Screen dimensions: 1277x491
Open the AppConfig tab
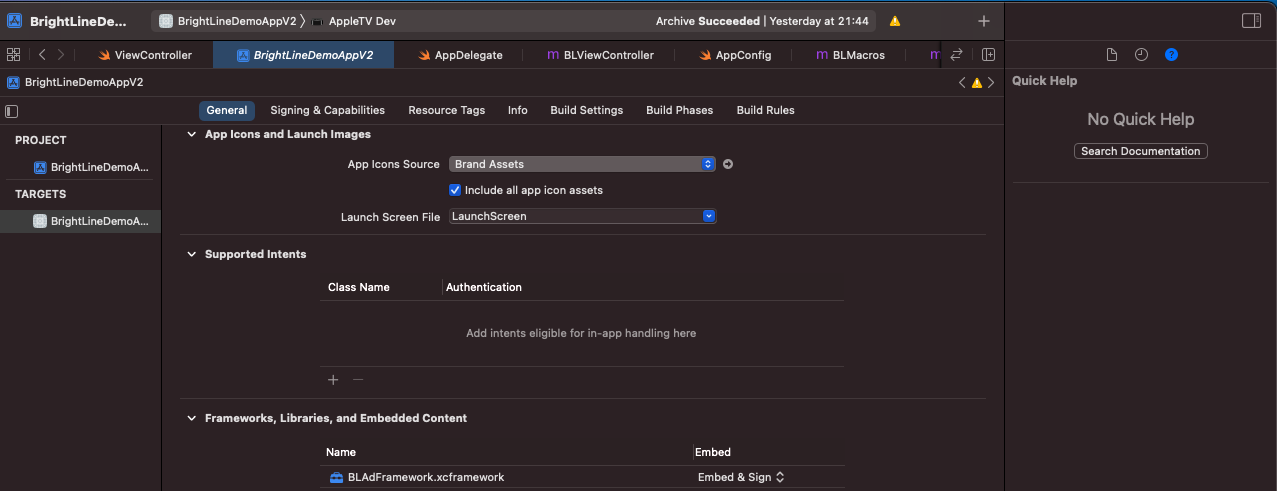[x=735, y=55]
